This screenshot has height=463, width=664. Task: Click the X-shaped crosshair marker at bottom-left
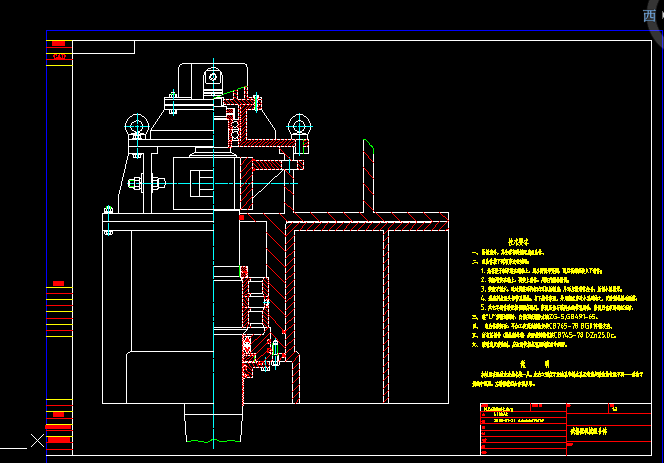(37, 441)
